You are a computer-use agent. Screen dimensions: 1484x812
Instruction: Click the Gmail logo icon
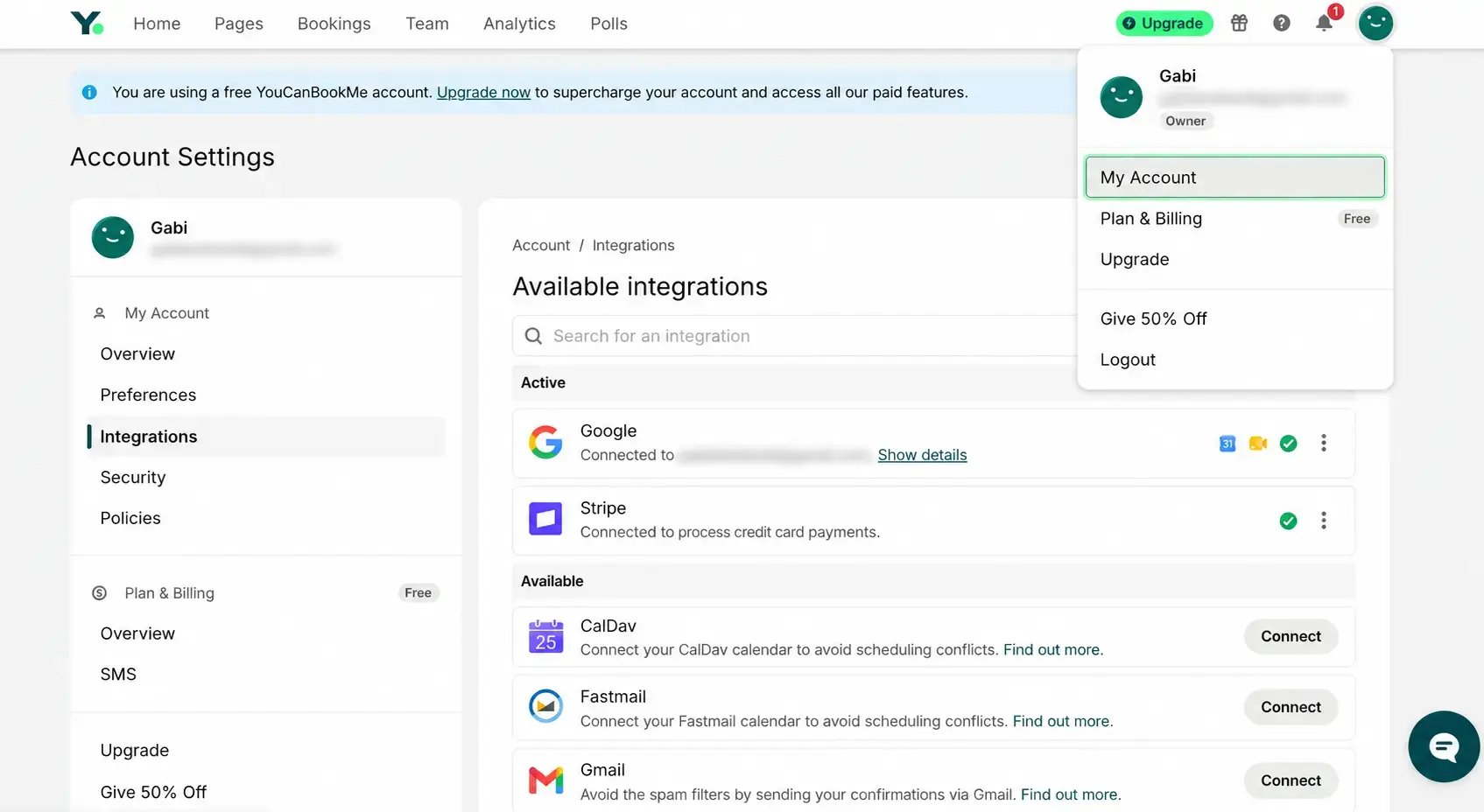pyautogui.click(x=545, y=780)
